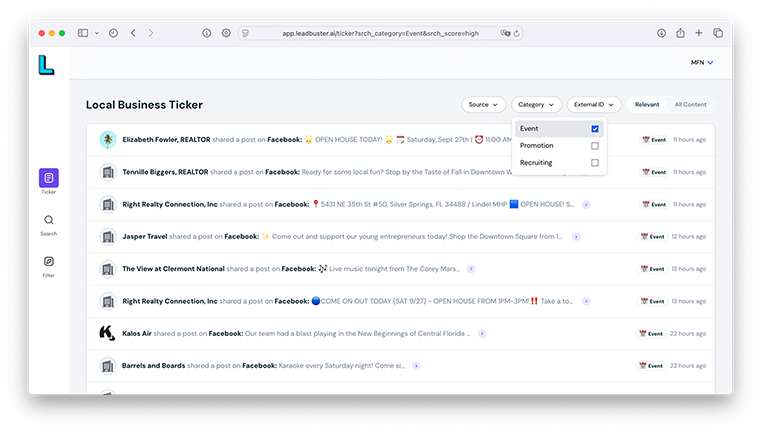Viewport: 760px width, 431px height.
Task: Click the Kalos Air logo avatar
Action: point(107,334)
